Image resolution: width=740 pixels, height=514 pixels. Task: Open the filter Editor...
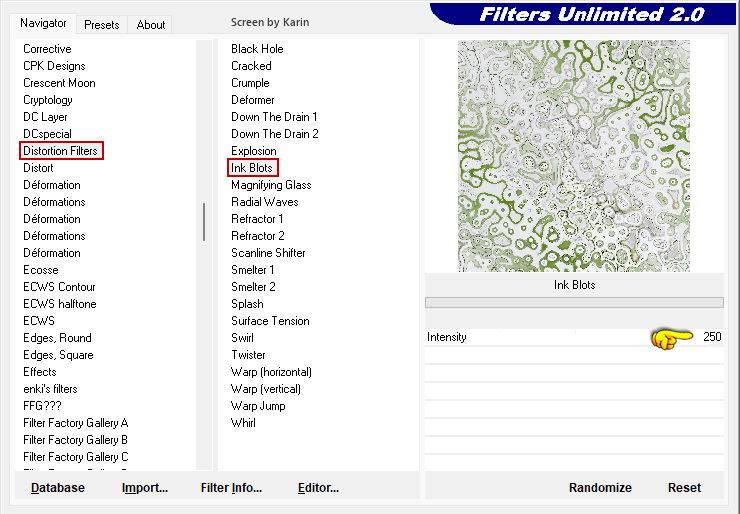pos(318,488)
